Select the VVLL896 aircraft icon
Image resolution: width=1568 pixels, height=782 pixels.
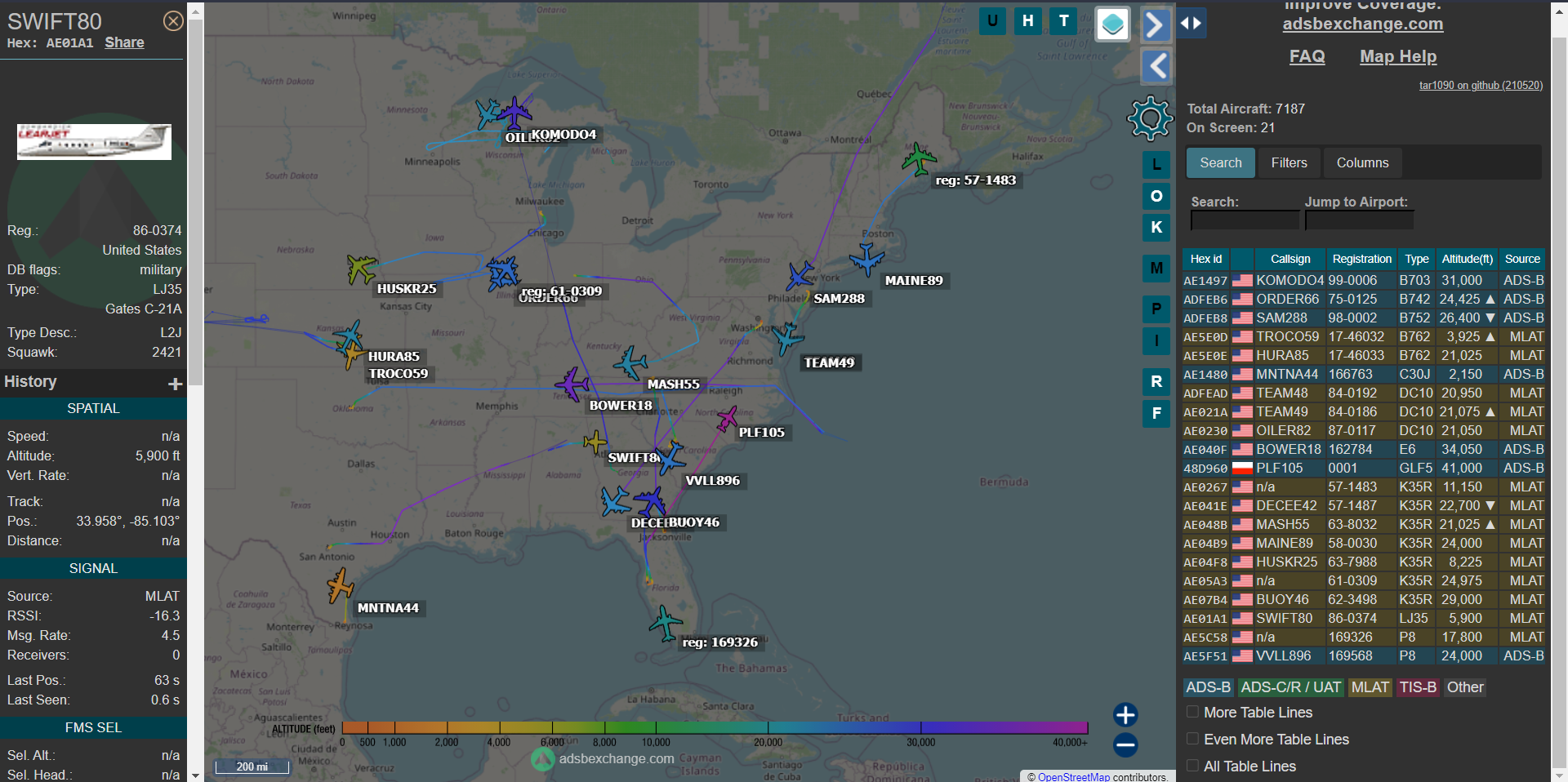pyautogui.click(x=671, y=458)
